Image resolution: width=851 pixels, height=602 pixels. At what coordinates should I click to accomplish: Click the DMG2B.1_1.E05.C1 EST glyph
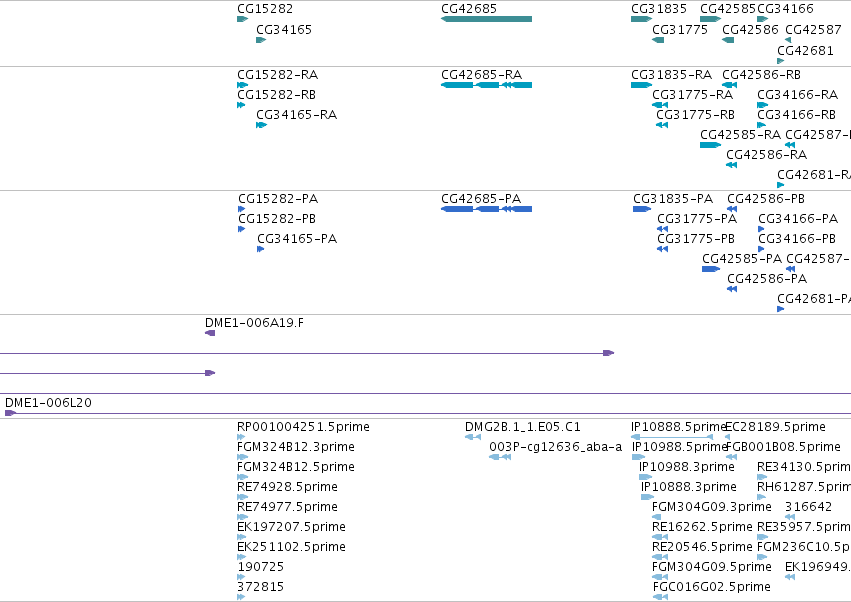click(x=473, y=437)
